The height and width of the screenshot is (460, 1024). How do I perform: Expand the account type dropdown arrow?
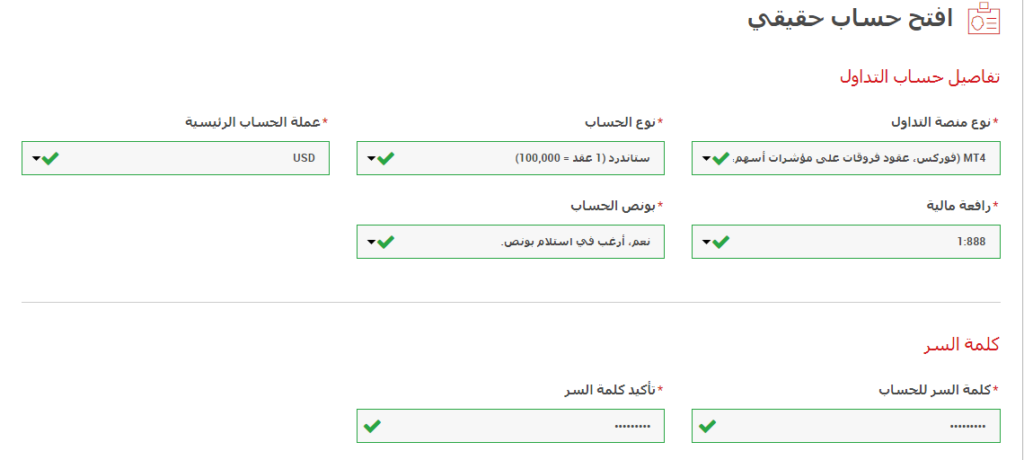point(371,158)
